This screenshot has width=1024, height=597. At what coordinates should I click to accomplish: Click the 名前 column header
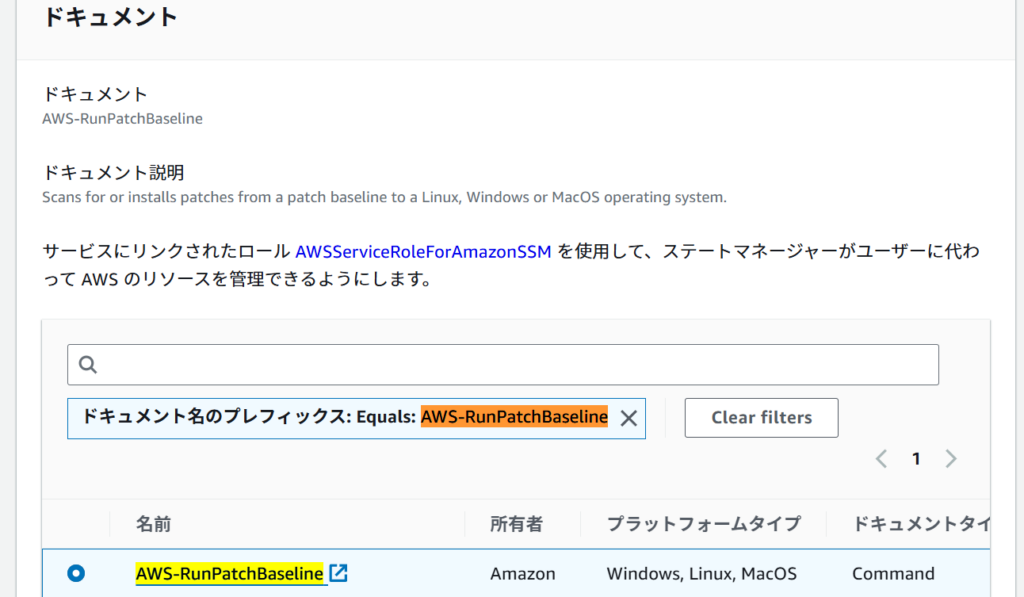click(153, 524)
